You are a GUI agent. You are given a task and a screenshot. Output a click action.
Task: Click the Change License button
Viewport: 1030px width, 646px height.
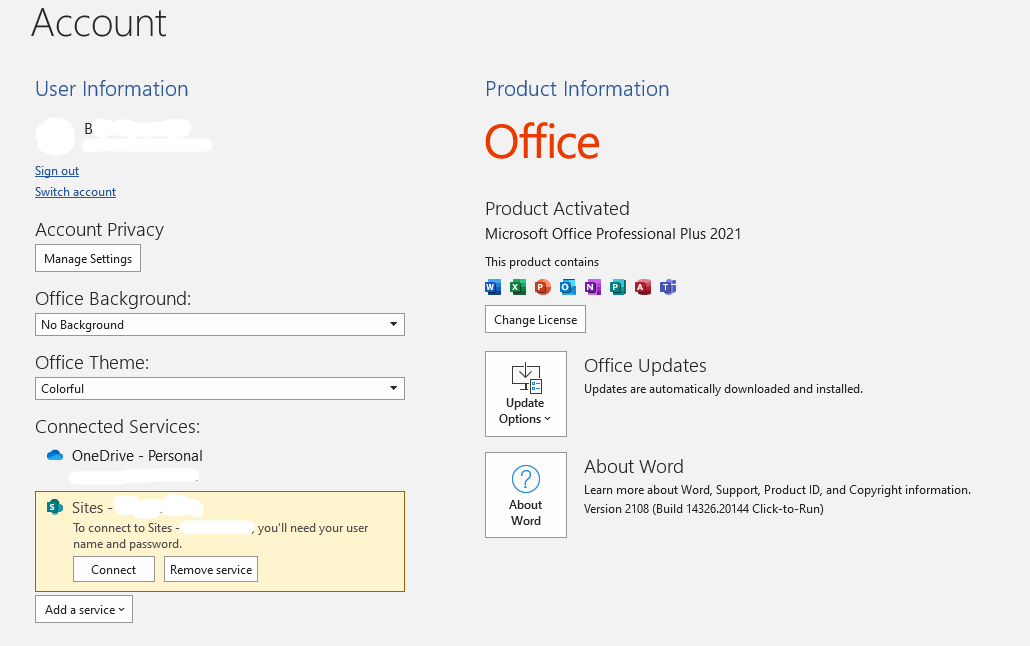[535, 319]
